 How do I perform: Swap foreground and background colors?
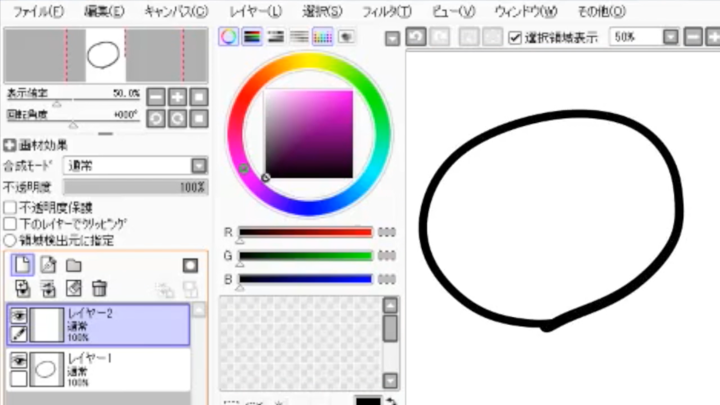tap(391, 401)
